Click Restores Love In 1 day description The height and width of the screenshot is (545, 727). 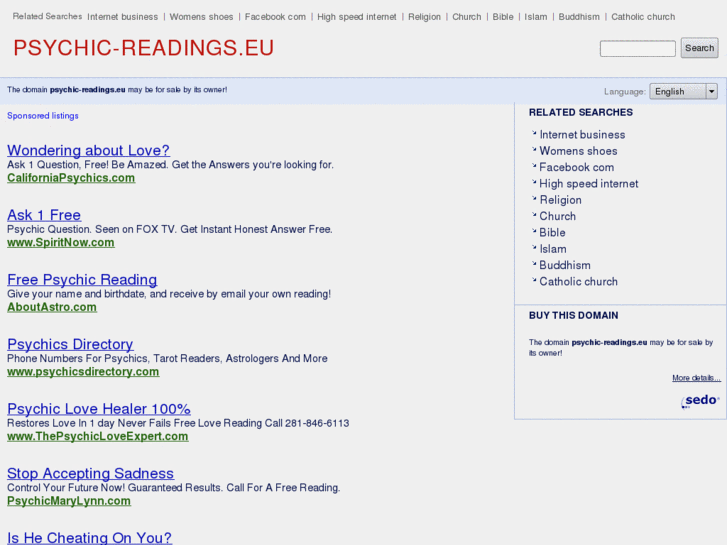click(178, 423)
